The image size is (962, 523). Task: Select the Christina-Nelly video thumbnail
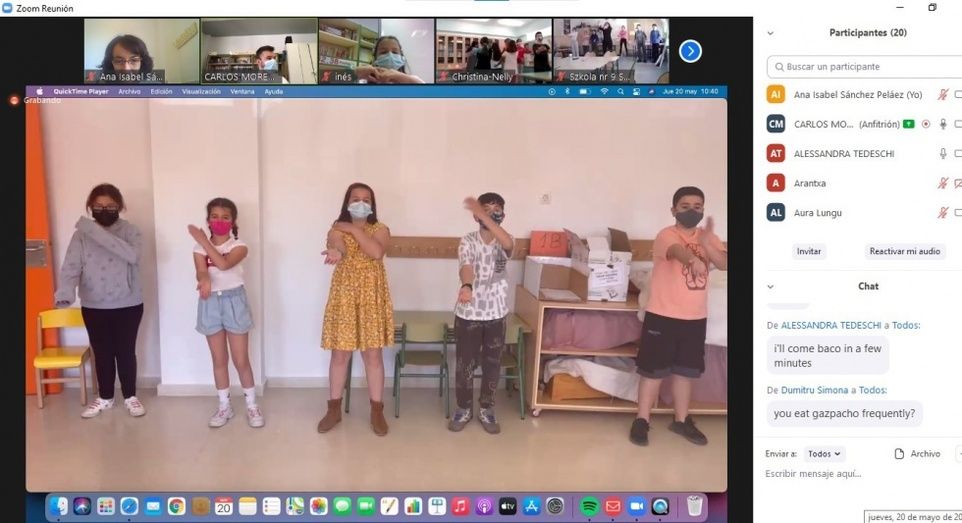click(493, 51)
